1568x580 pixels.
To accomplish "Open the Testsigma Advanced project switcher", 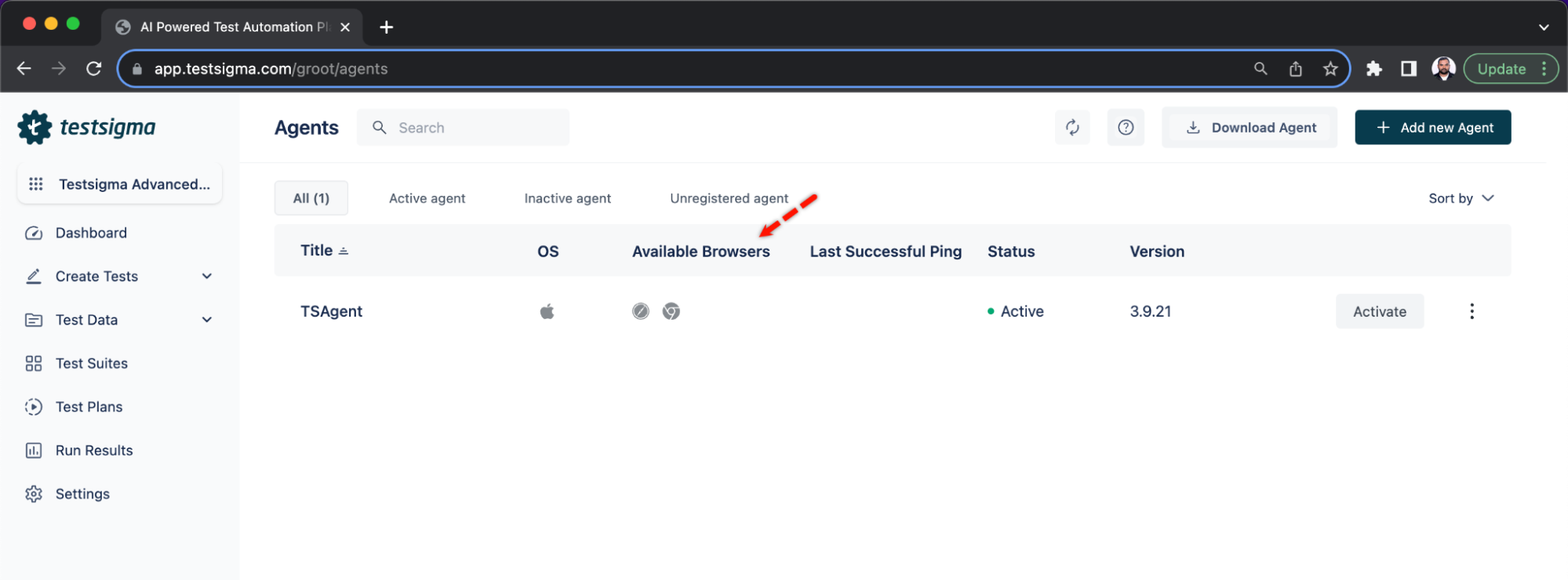I will click(120, 184).
